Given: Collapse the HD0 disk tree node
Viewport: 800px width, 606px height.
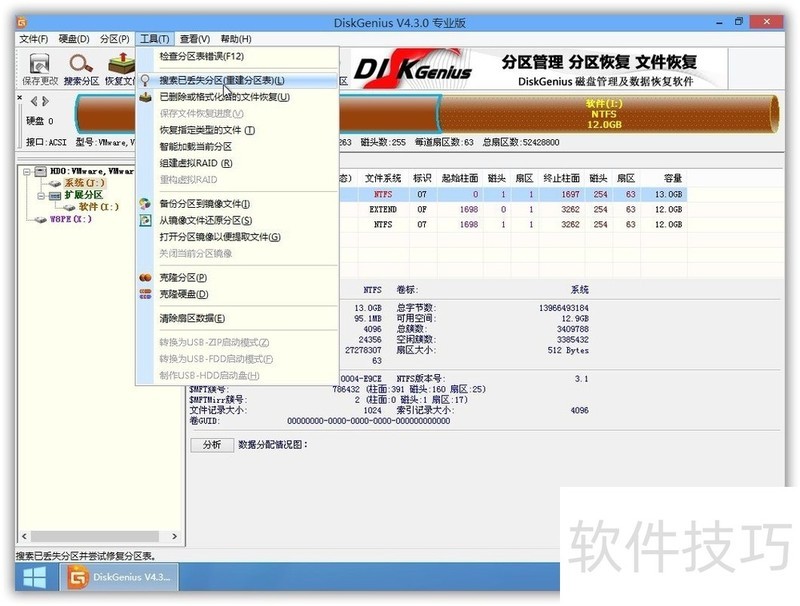Looking at the screenshot, I should pos(27,172).
